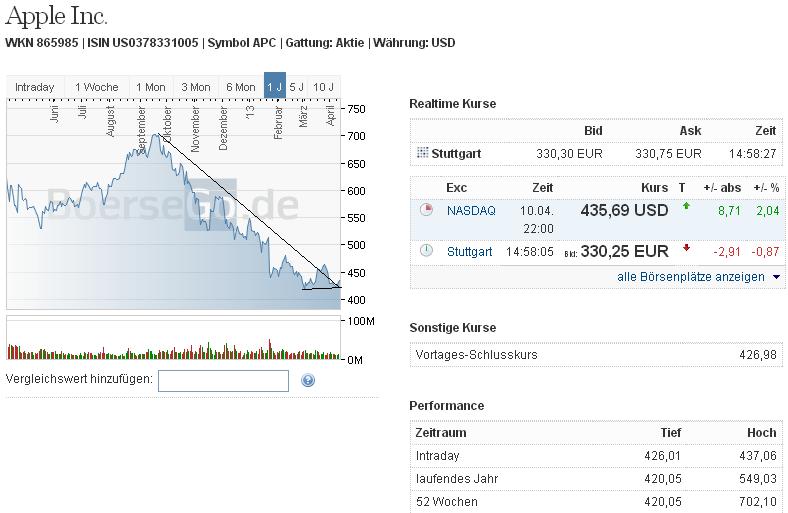
Task: Click the red clock icon beside NASDAQ
Action: (426, 211)
